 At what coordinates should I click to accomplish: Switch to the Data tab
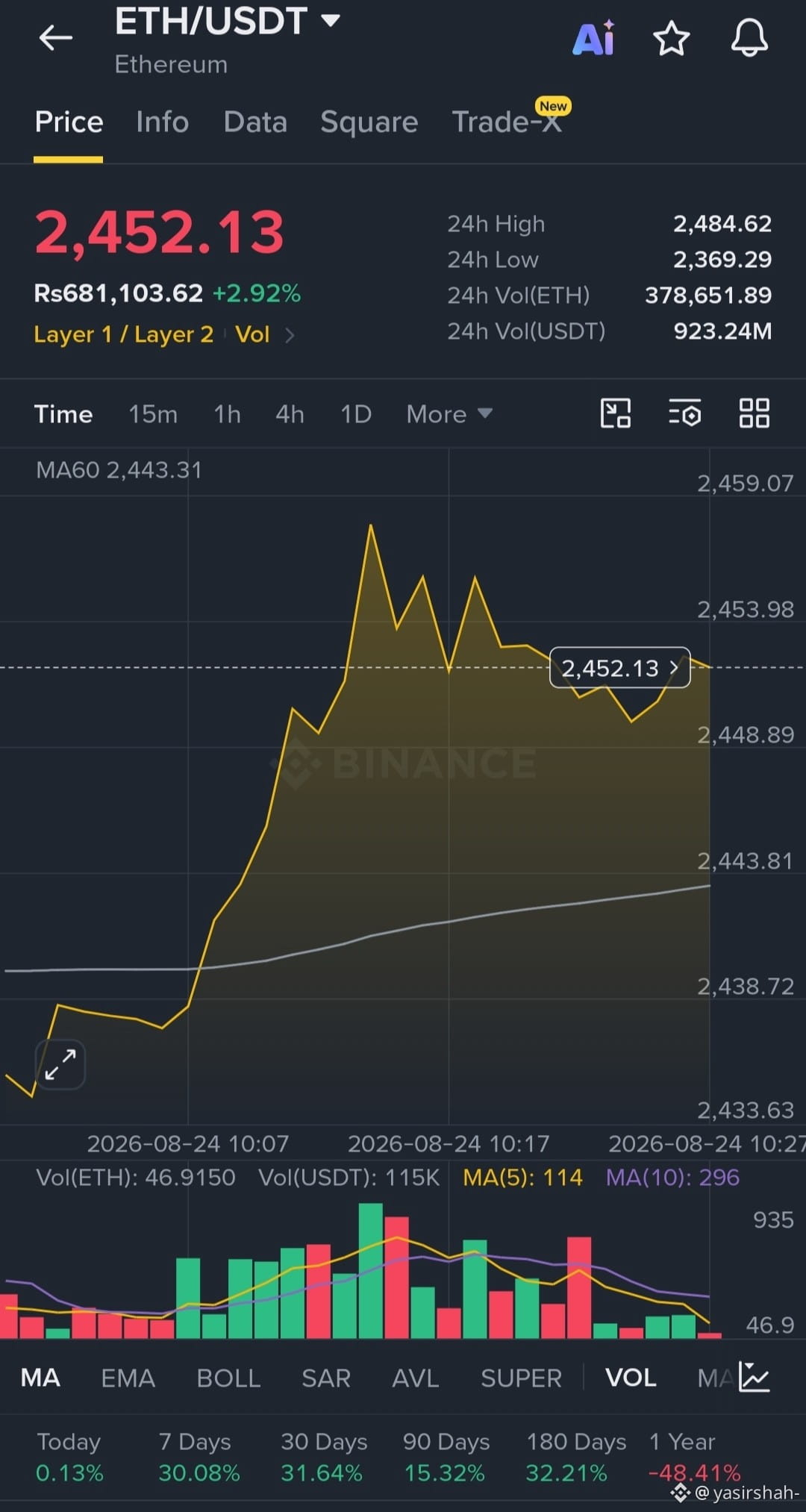click(255, 122)
